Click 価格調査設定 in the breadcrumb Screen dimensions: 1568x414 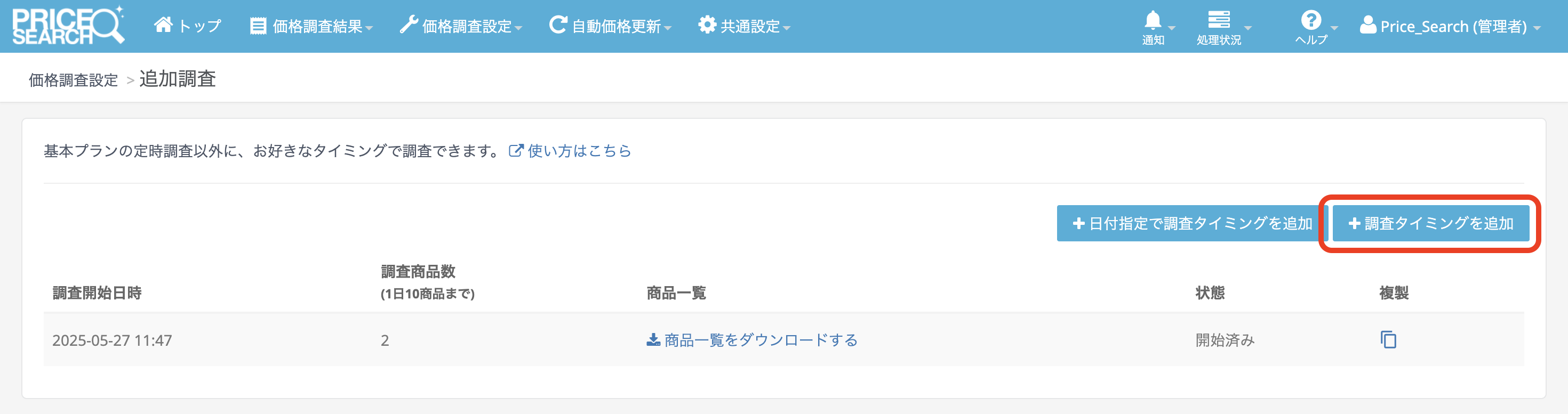[73, 79]
